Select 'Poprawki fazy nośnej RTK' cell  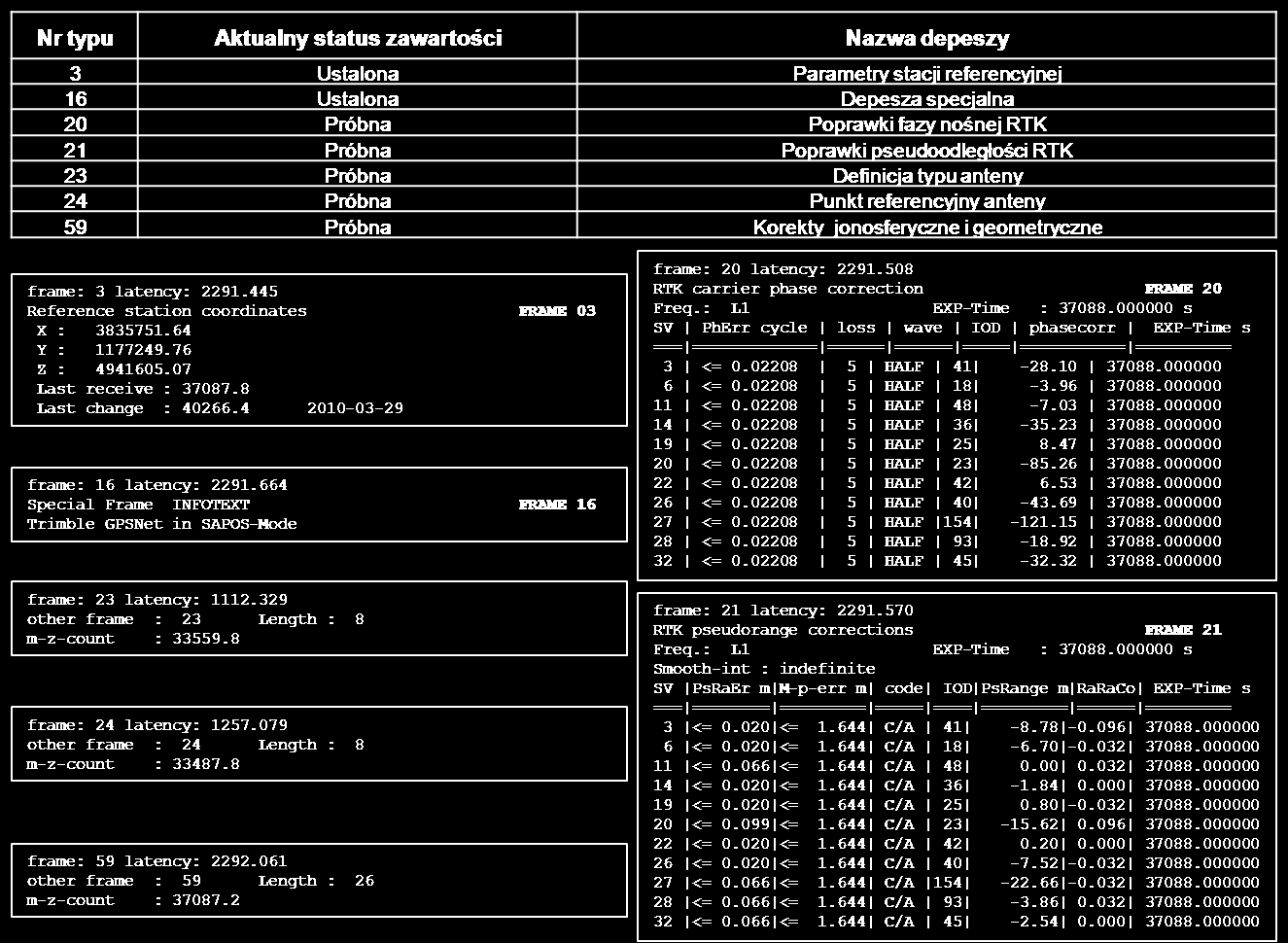pyautogui.click(x=926, y=124)
